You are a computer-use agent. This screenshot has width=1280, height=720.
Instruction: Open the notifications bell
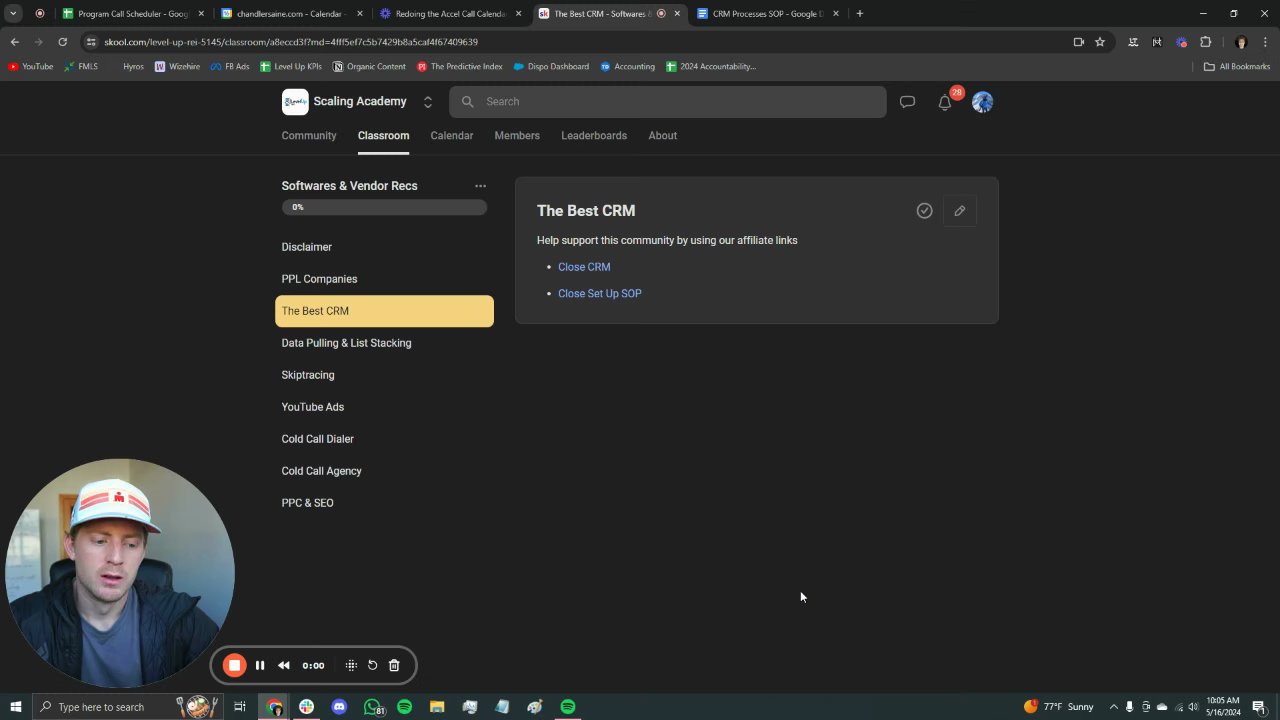pyautogui.click(x=945, y=102)
